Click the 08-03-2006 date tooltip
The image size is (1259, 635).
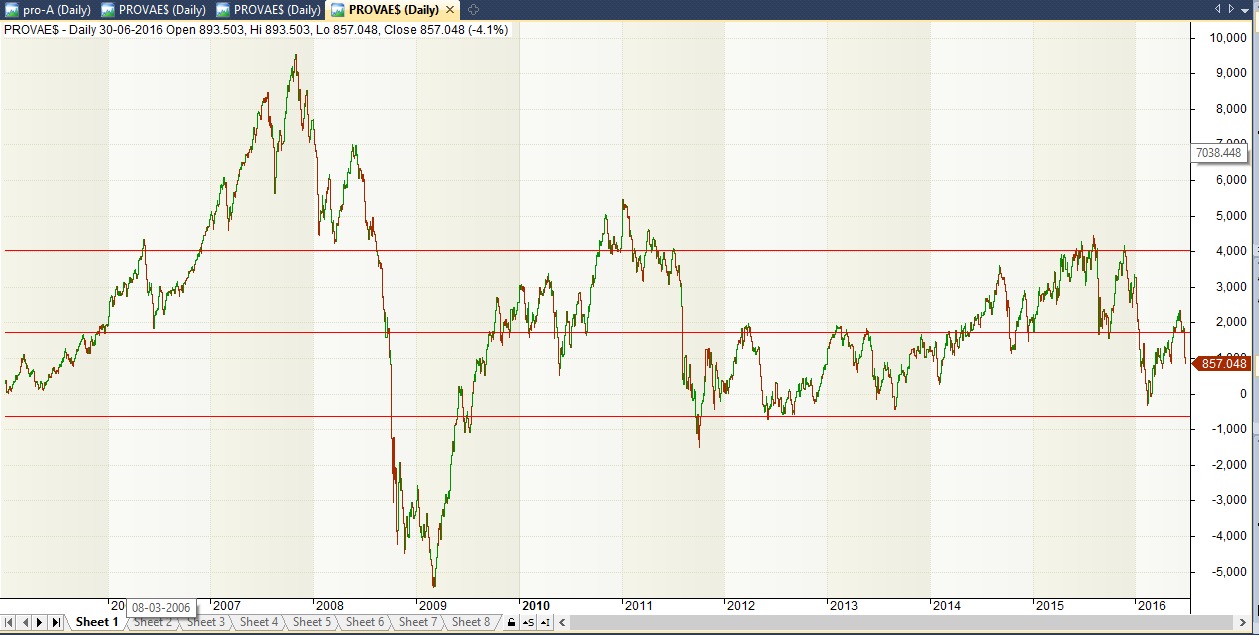click(x=161, y=607)
